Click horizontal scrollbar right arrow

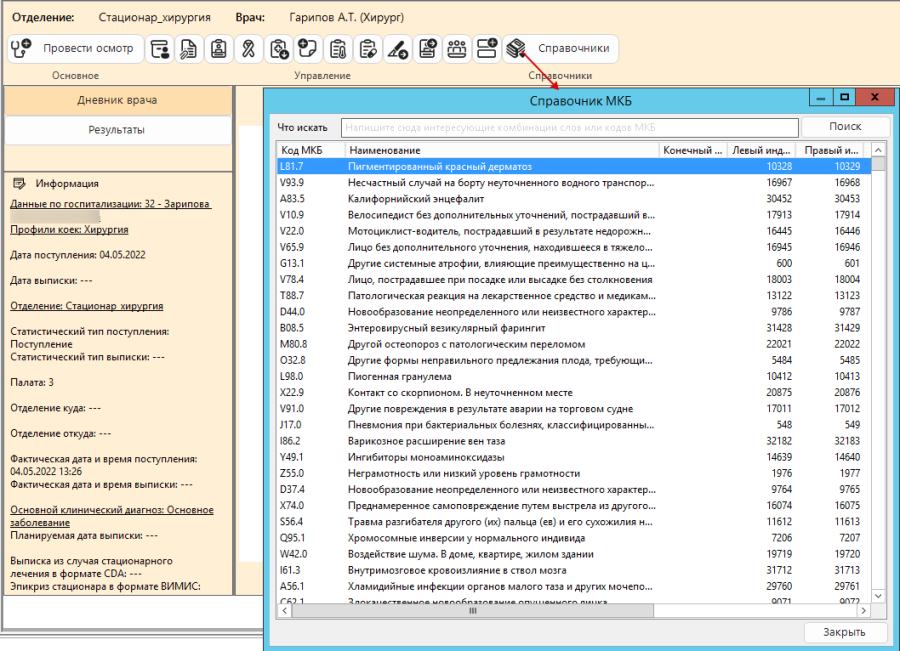coord(864,611)
